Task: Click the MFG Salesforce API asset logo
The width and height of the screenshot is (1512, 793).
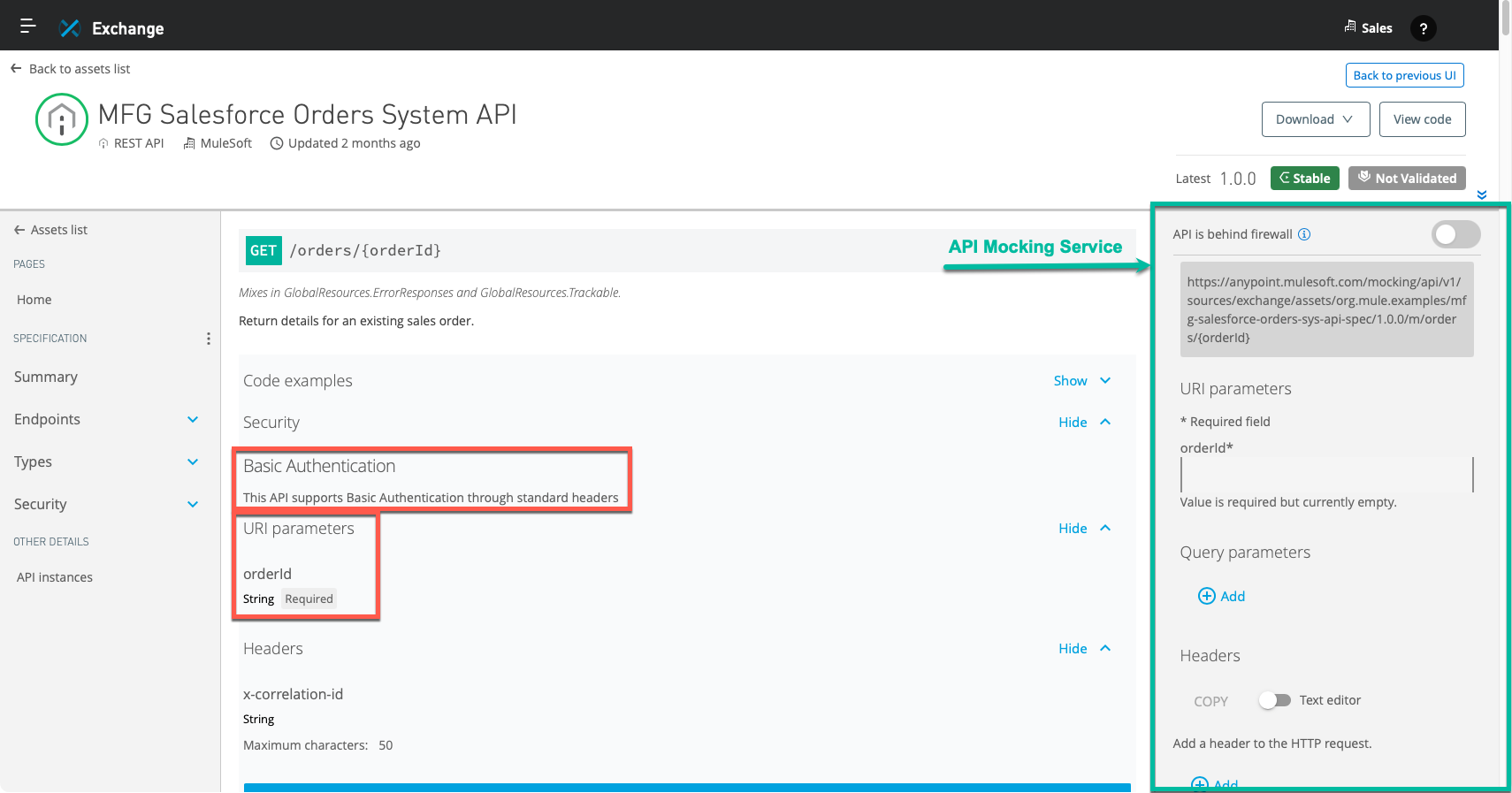Action: click(x=62, y=119)
